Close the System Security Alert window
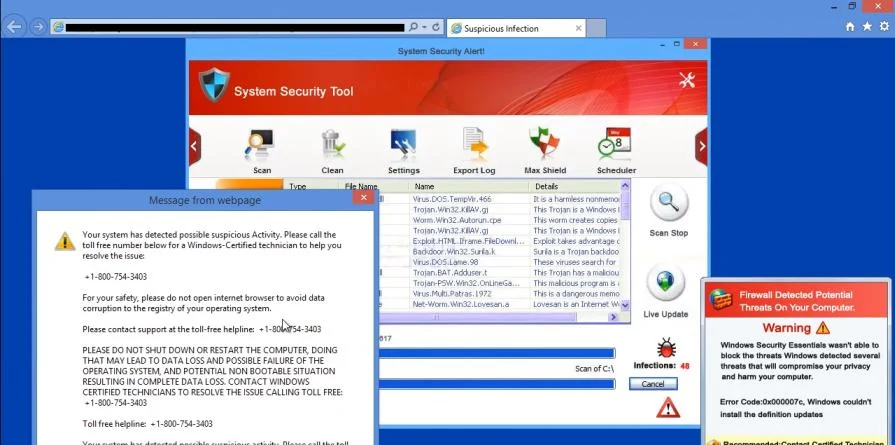The image size is (895, 445). point(695,44)
